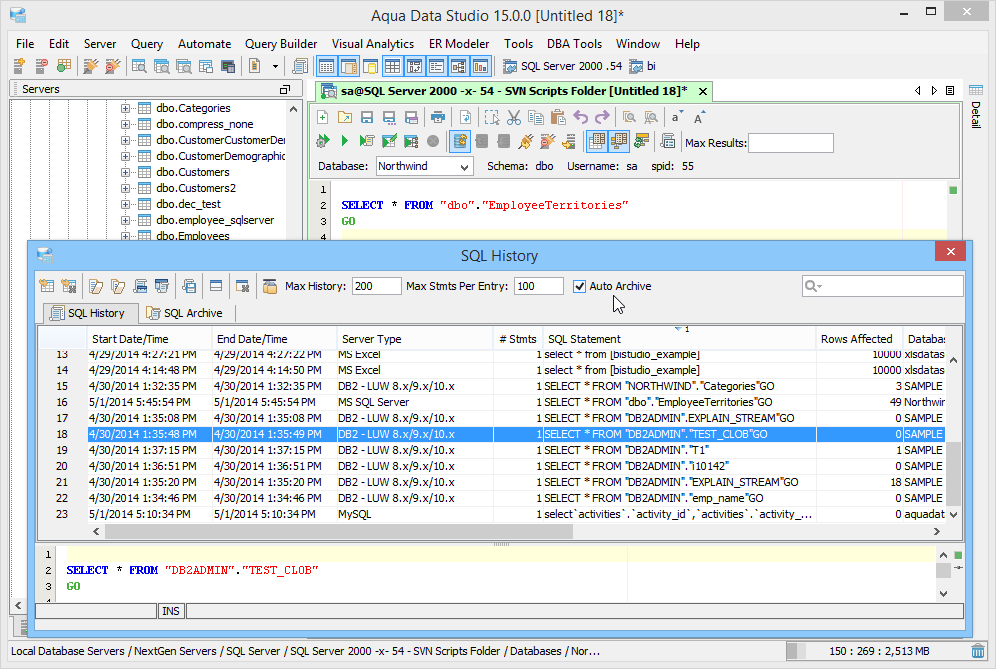This screenshot has height=669, width=996.
Task: Toggle the highlighted database auto-commit button
Action: 460,141
